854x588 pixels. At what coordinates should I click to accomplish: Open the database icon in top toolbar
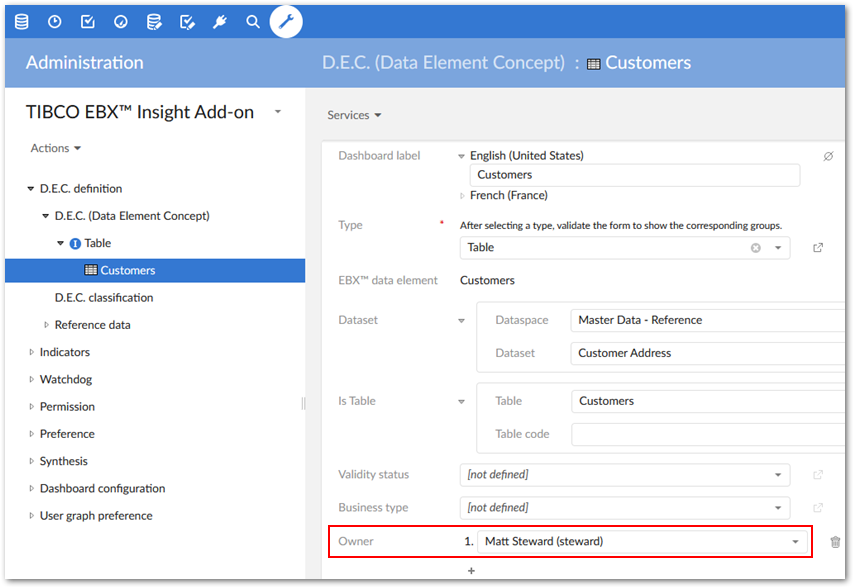point(21,21)
